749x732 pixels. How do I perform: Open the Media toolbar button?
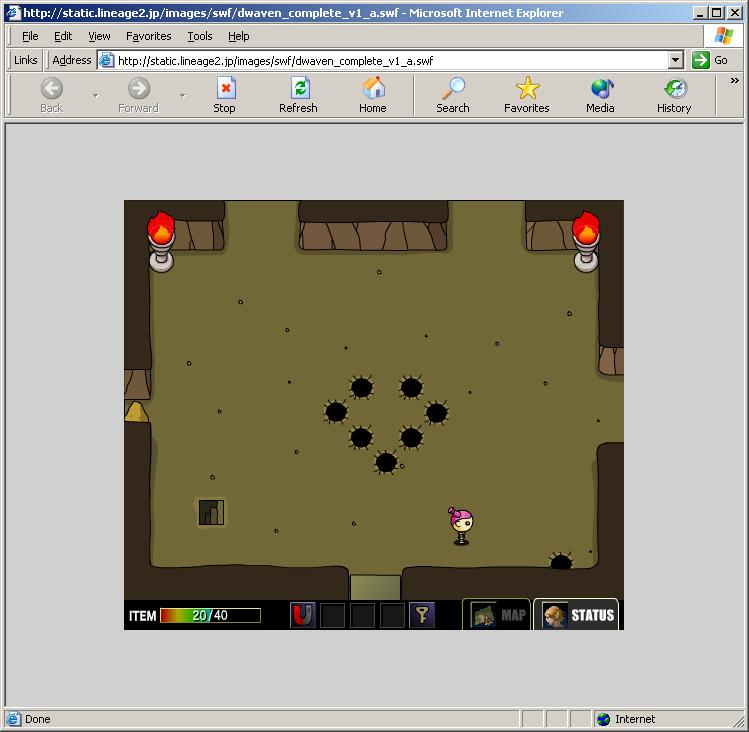click(x=600, y=96)
